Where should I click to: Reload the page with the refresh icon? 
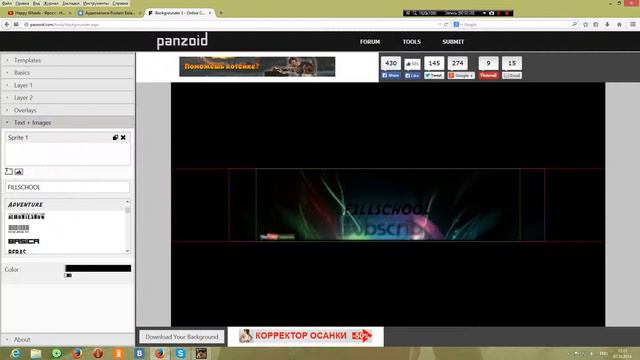pyautogui.click(x=446, y=24)
